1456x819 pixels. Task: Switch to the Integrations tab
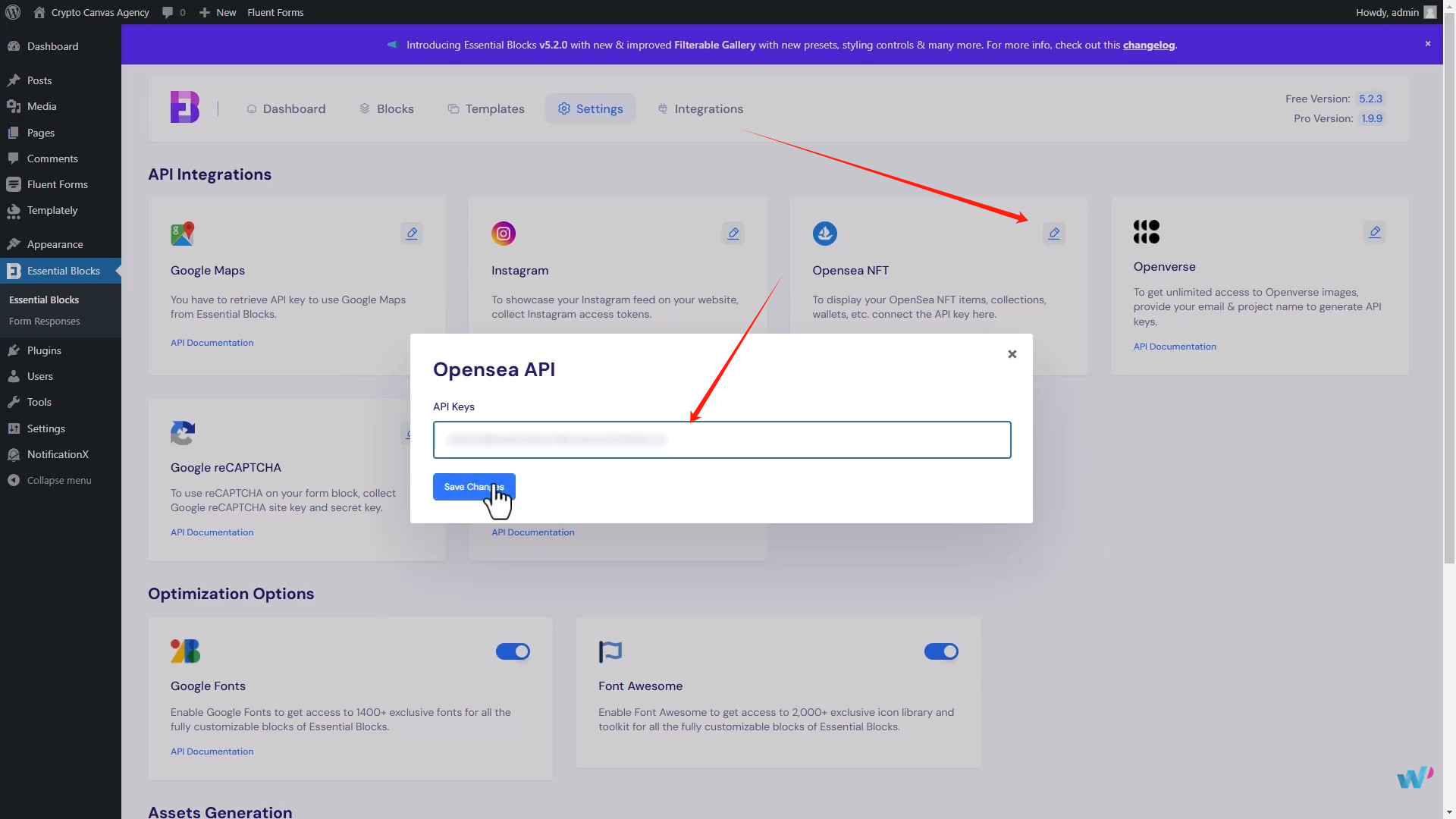(700, 109)
